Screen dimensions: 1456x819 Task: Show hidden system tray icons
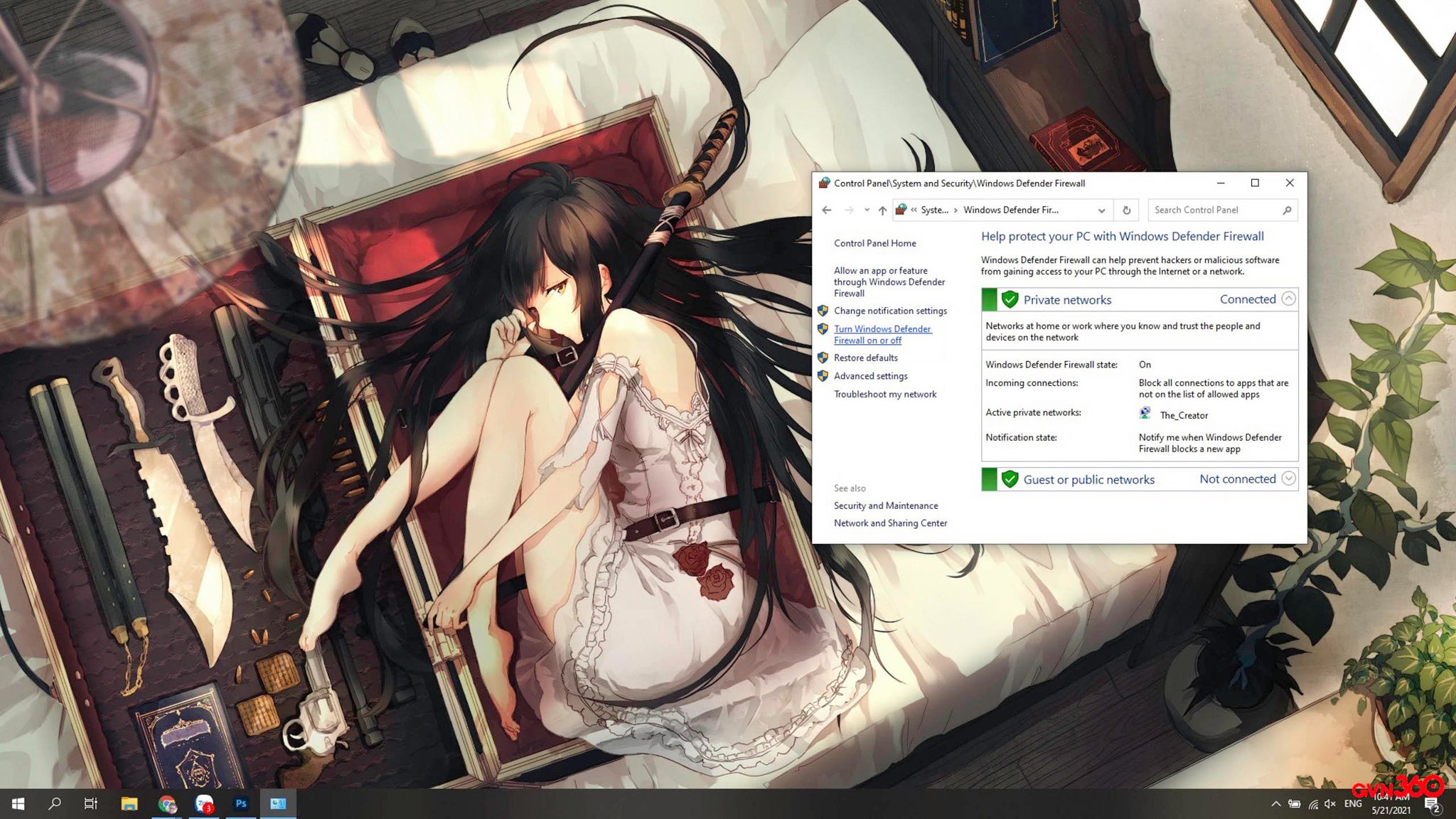[1275, 804]
